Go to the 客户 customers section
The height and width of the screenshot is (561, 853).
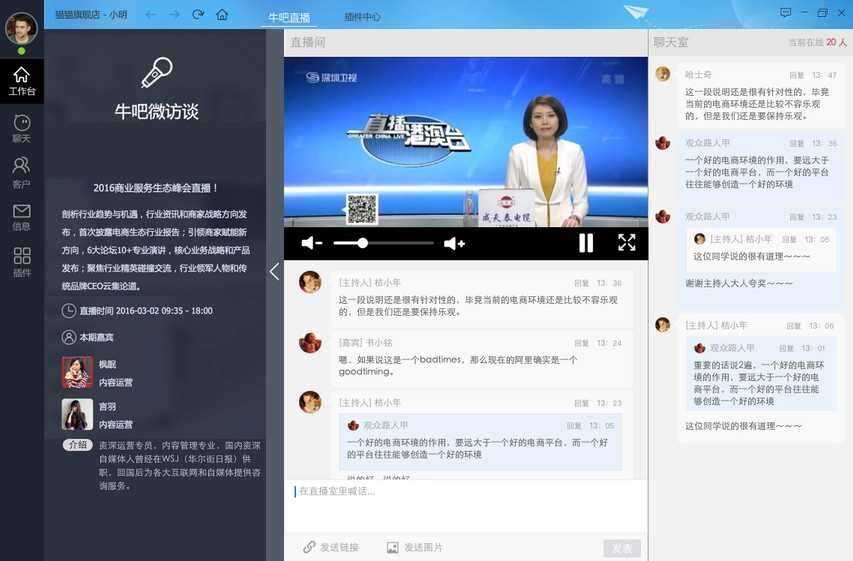coord(21,172)
